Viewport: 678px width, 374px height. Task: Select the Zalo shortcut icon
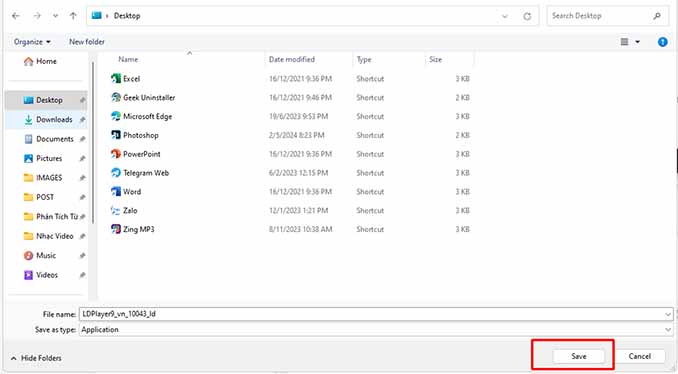[116, 211]
